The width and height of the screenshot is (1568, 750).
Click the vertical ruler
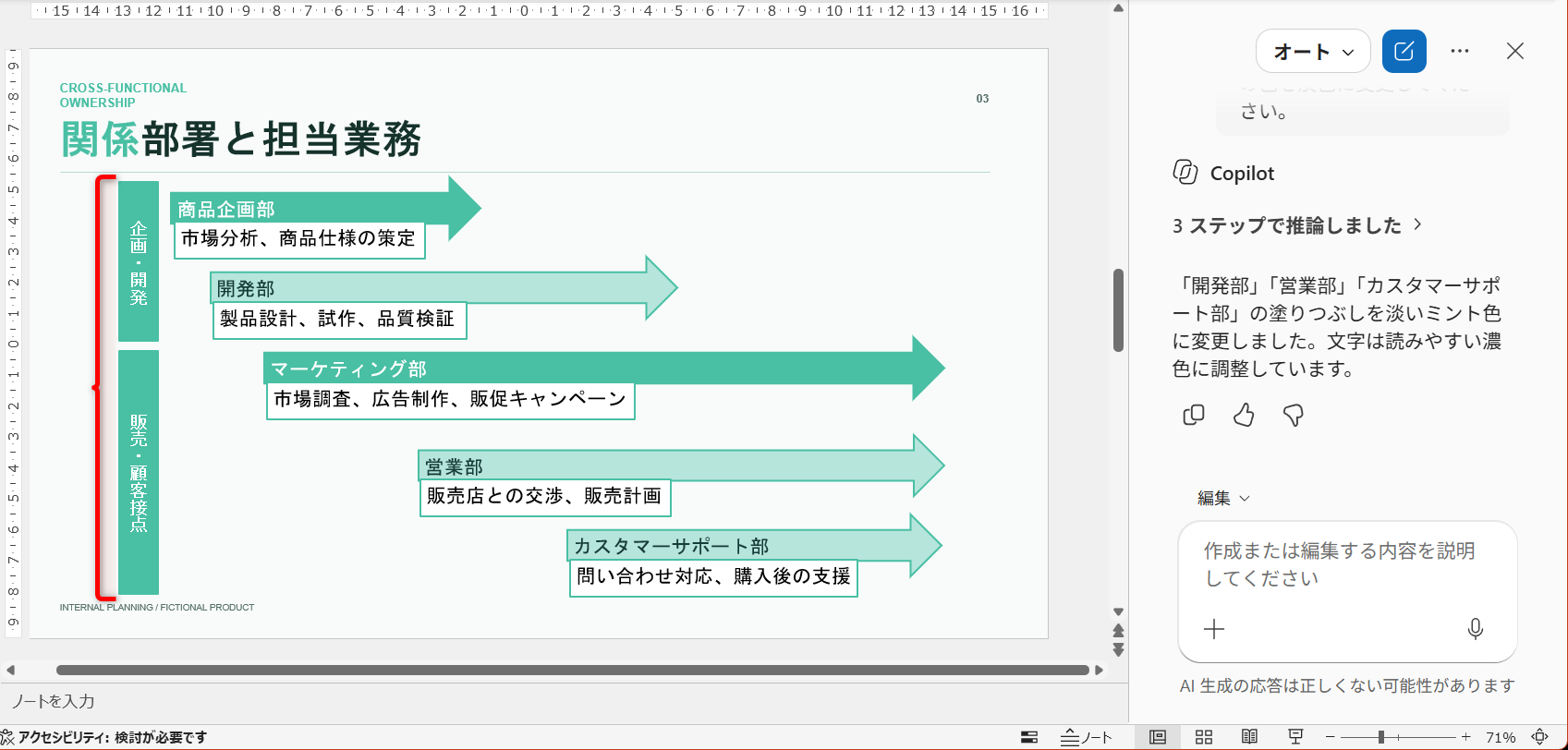[13, 344]
